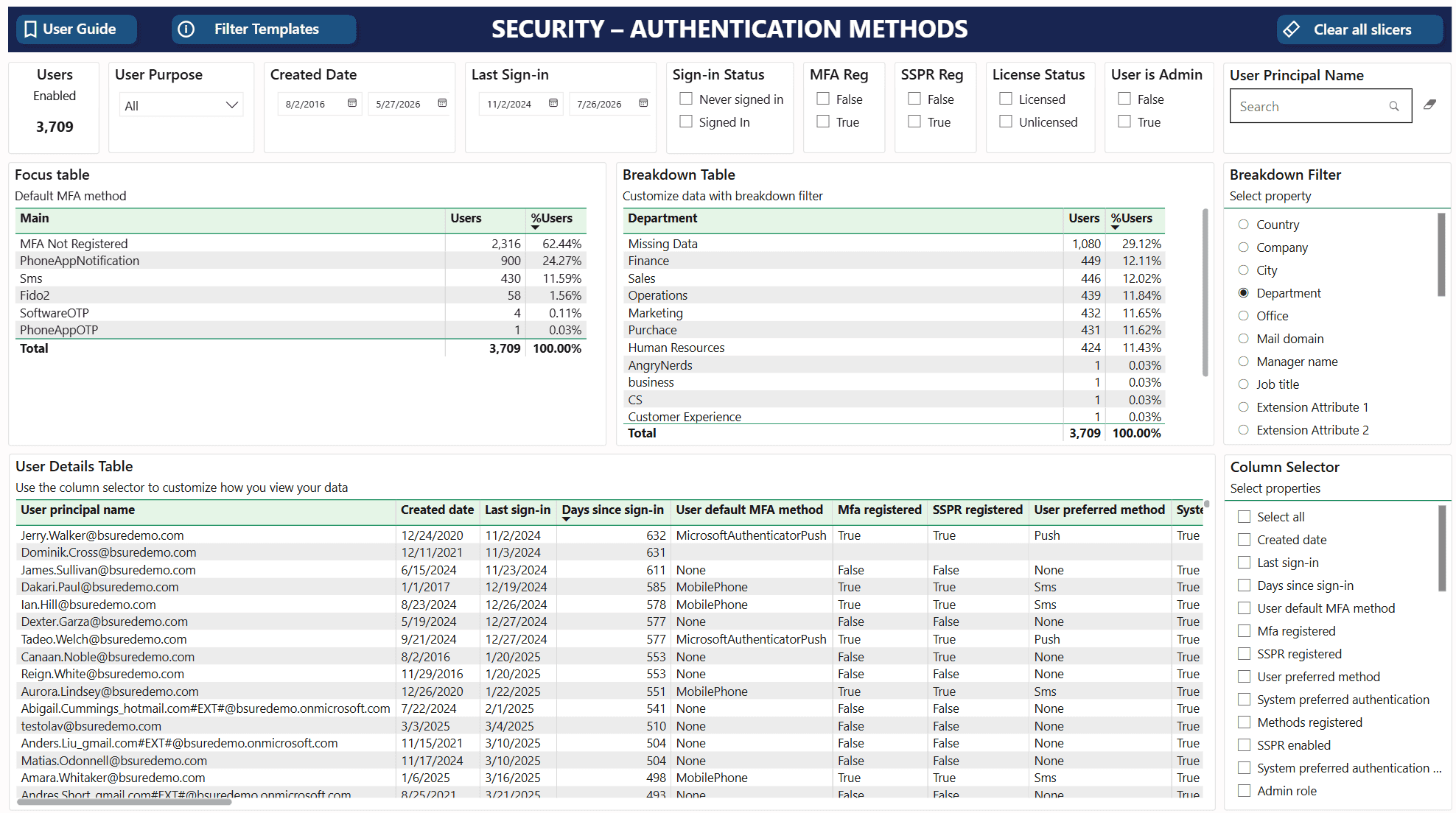The height and width of the screenshot is (813, 1456).
Task: Select Missing Data row in Breakdown Table
Action: (x=894, y=244)
